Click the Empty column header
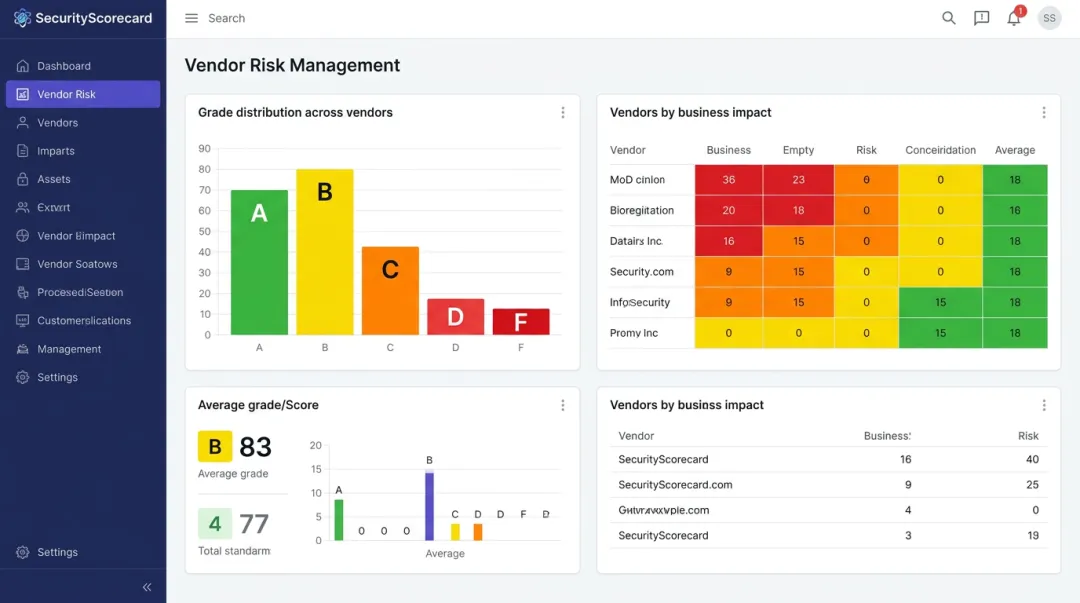 [x=798, y=150]
